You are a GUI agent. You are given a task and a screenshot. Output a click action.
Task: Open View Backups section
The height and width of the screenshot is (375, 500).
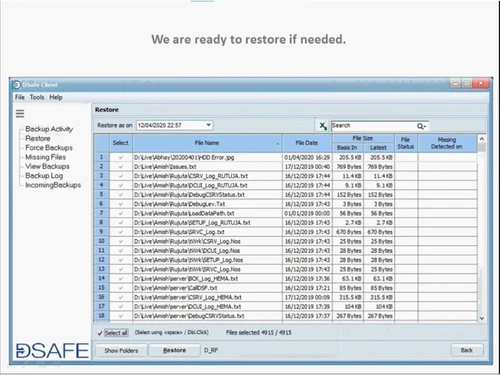47,166
